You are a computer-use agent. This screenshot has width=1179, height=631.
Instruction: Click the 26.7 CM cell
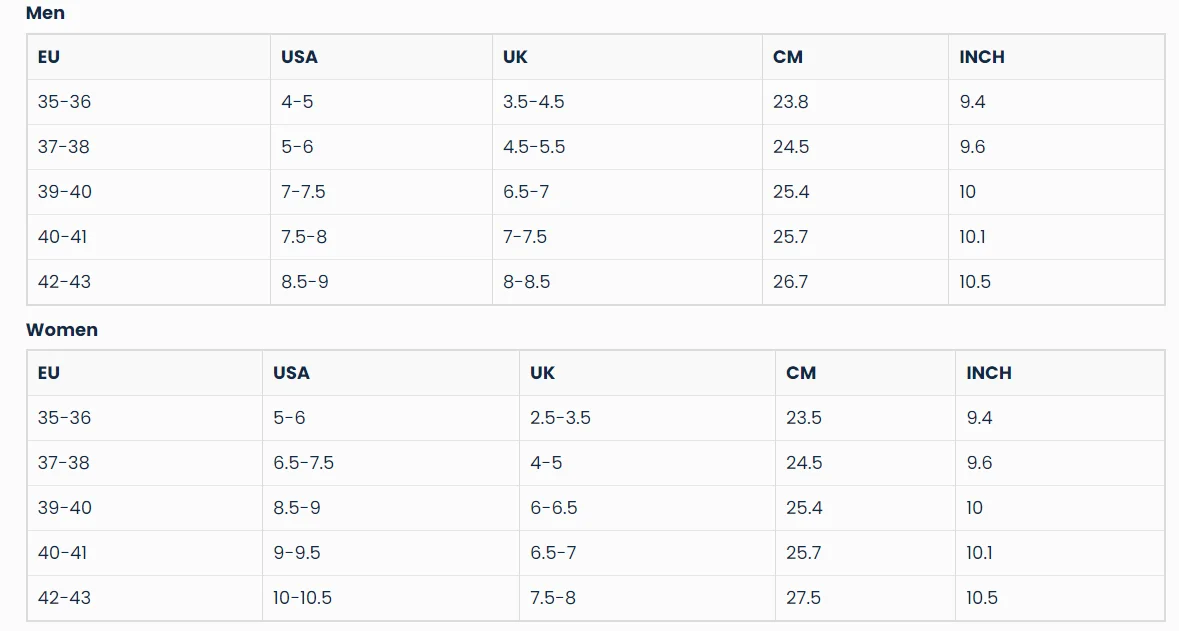pyautogui.click(x=790, y=282)
